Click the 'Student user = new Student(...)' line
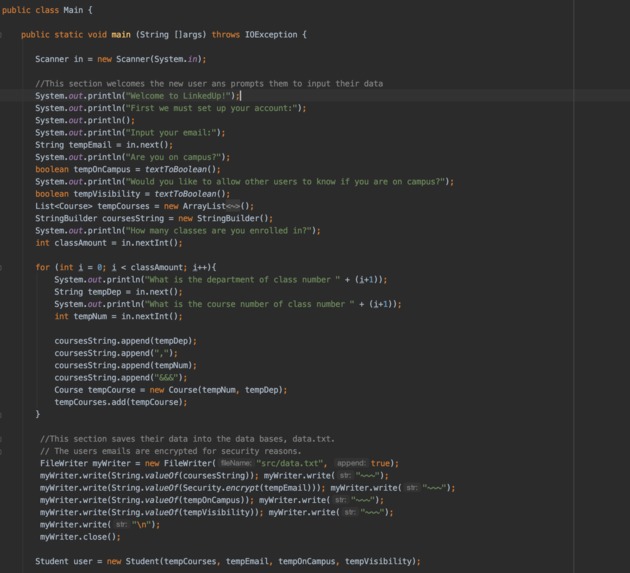 (228, 561)
